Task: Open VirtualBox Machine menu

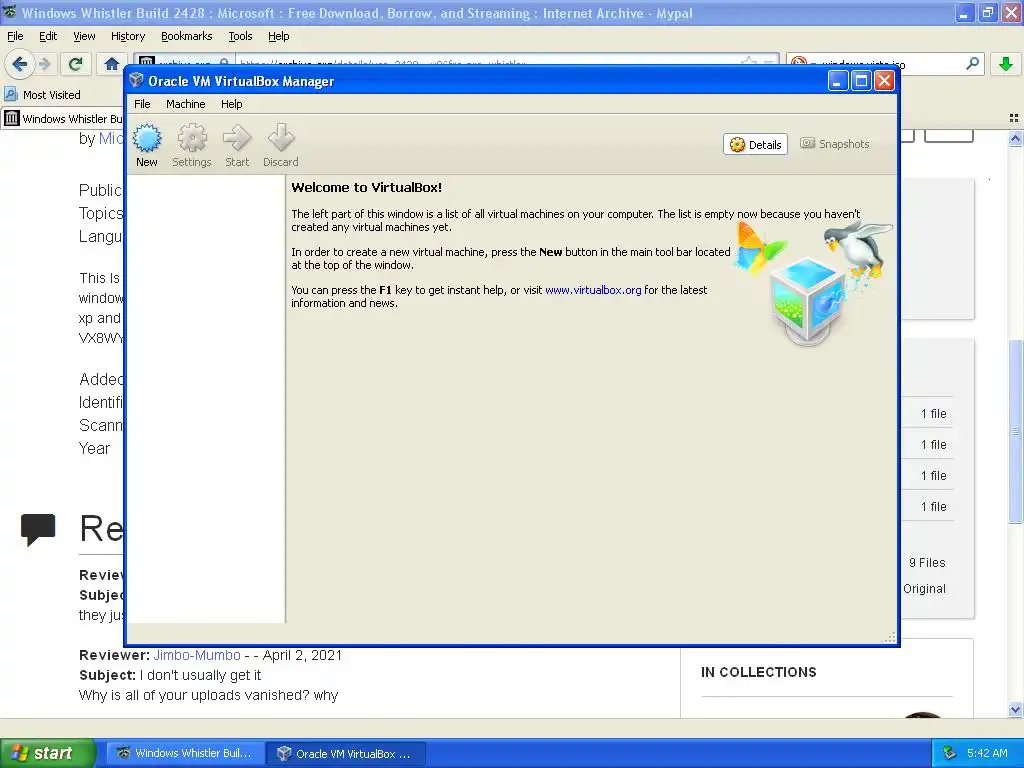Action: click(185, 104)
